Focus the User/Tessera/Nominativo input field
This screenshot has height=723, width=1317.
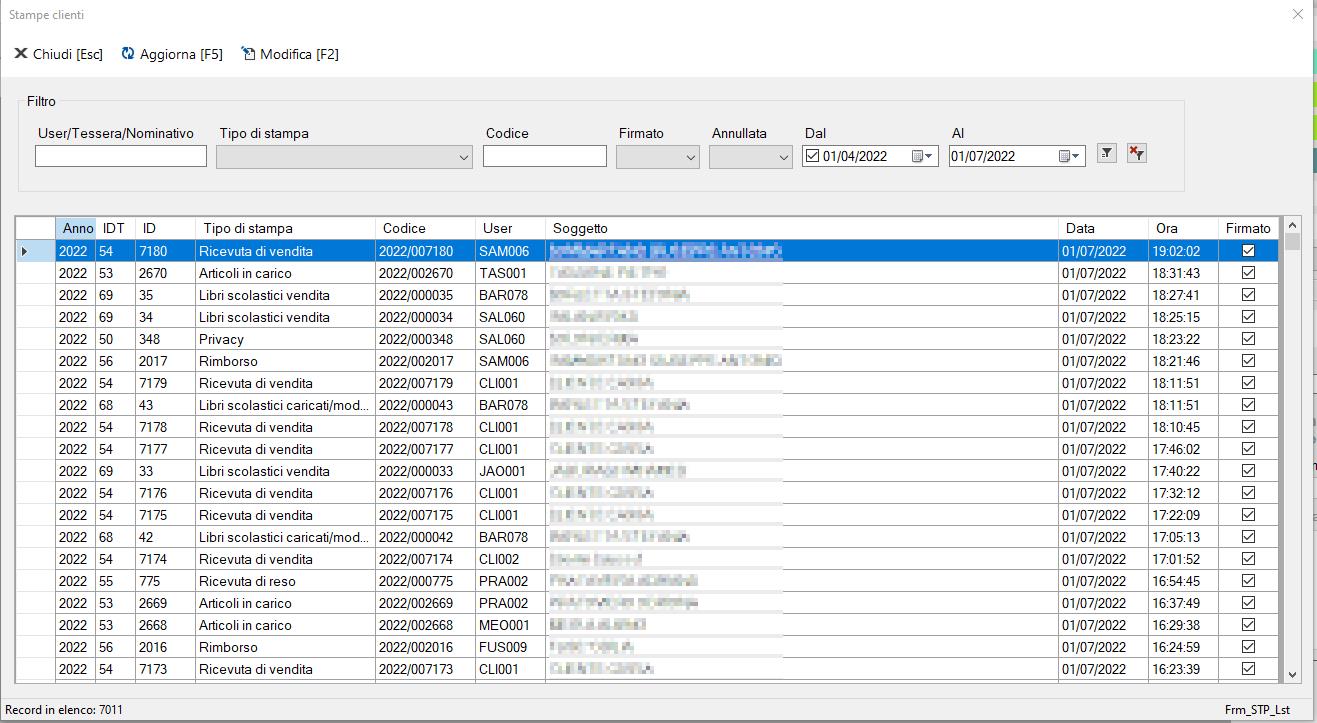(x=121, y=156)
